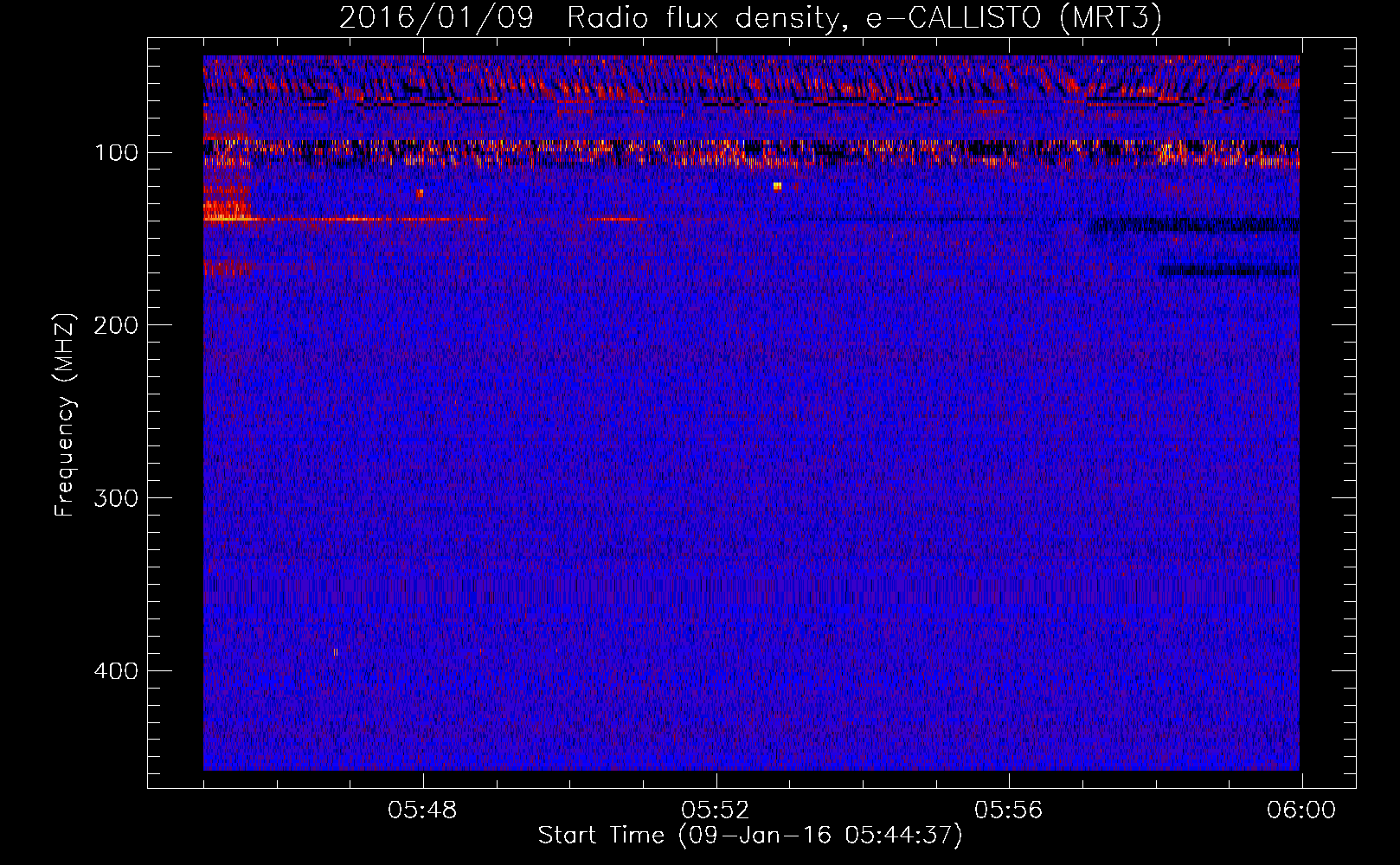The image size is (1400, 865).
Task: Click the small orange spot near 05:48
Action: pyautogui.click(x=421, y=194)
